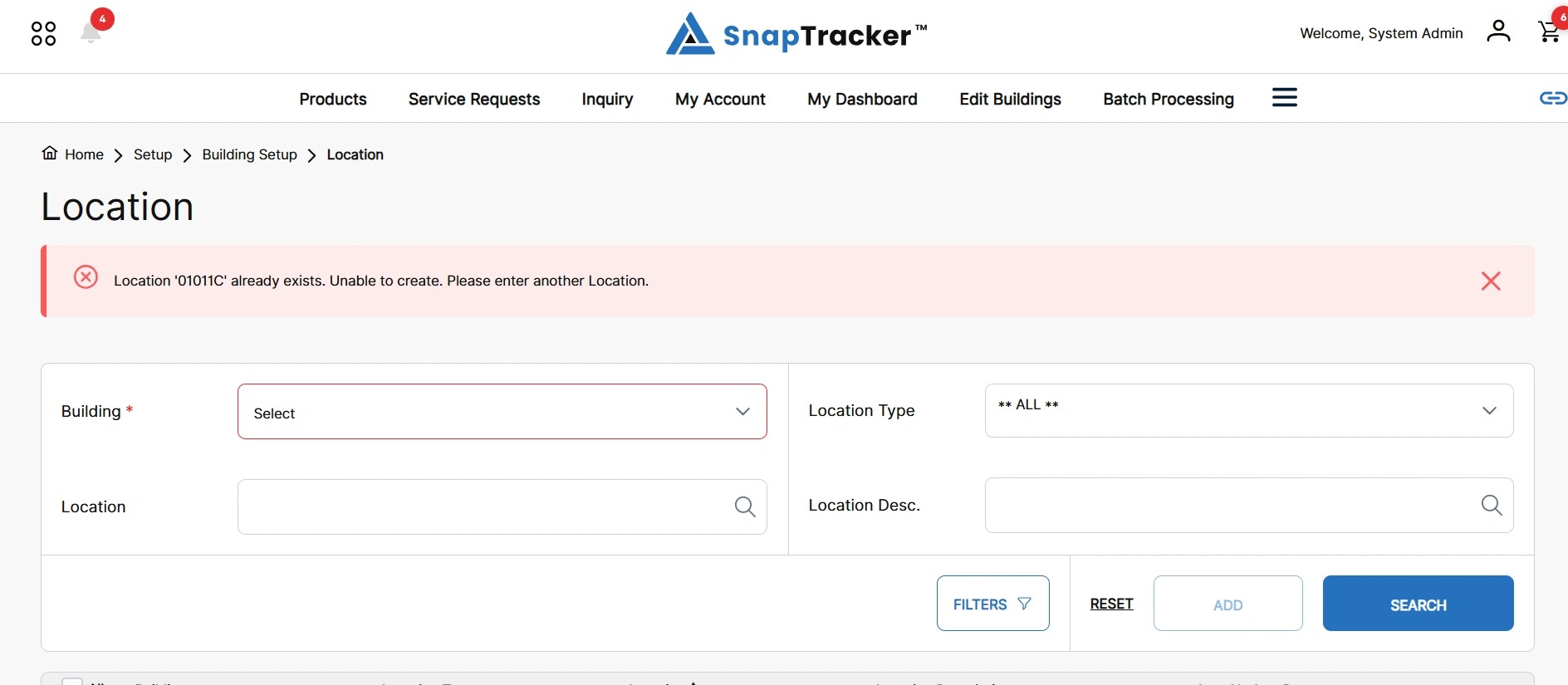Click the search icon in Location field
The height and width of the screenshot is (685, 1568).
(745, 506)
